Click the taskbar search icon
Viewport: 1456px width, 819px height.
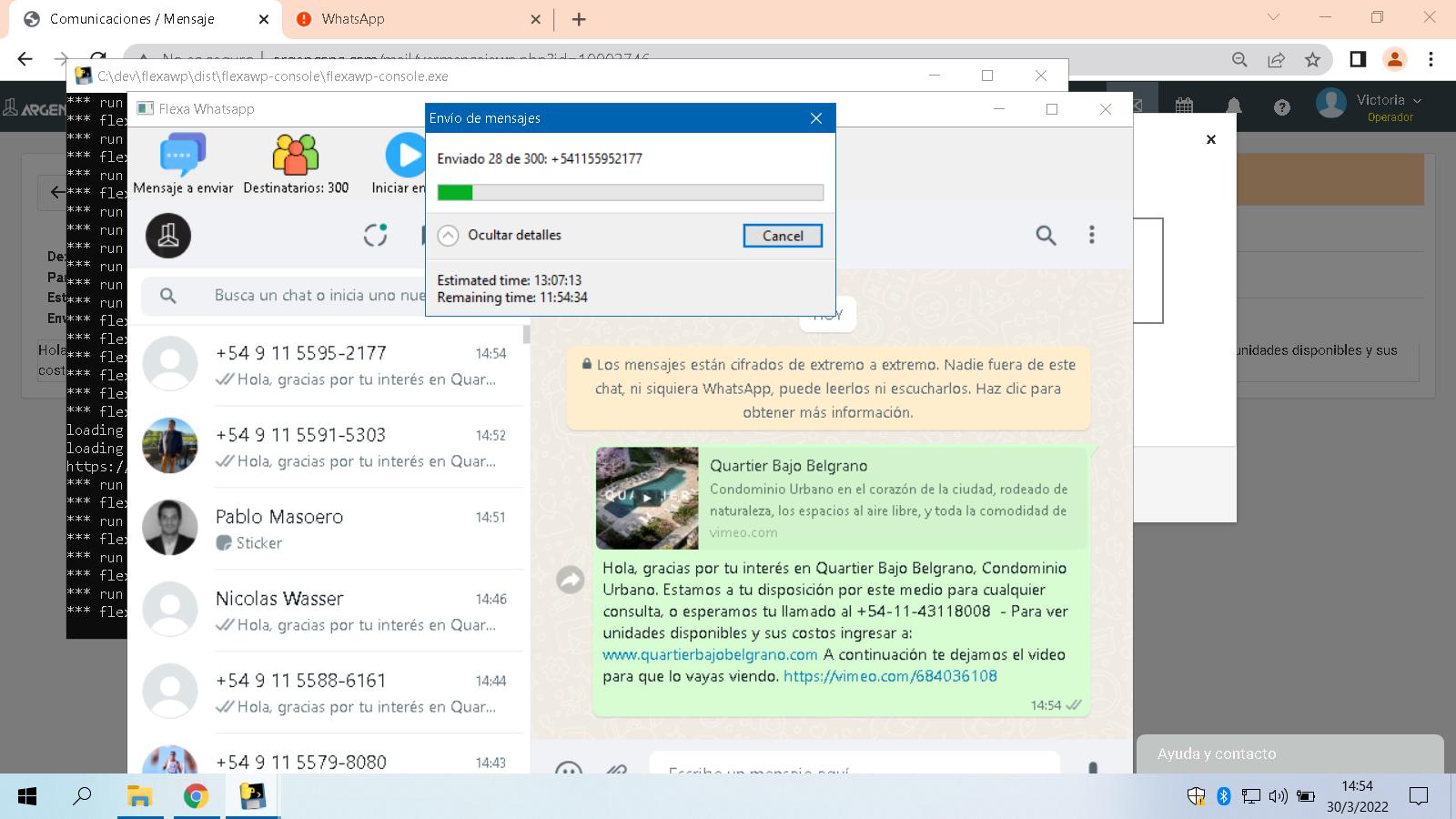pyautogui.click(x=82, y=797)
